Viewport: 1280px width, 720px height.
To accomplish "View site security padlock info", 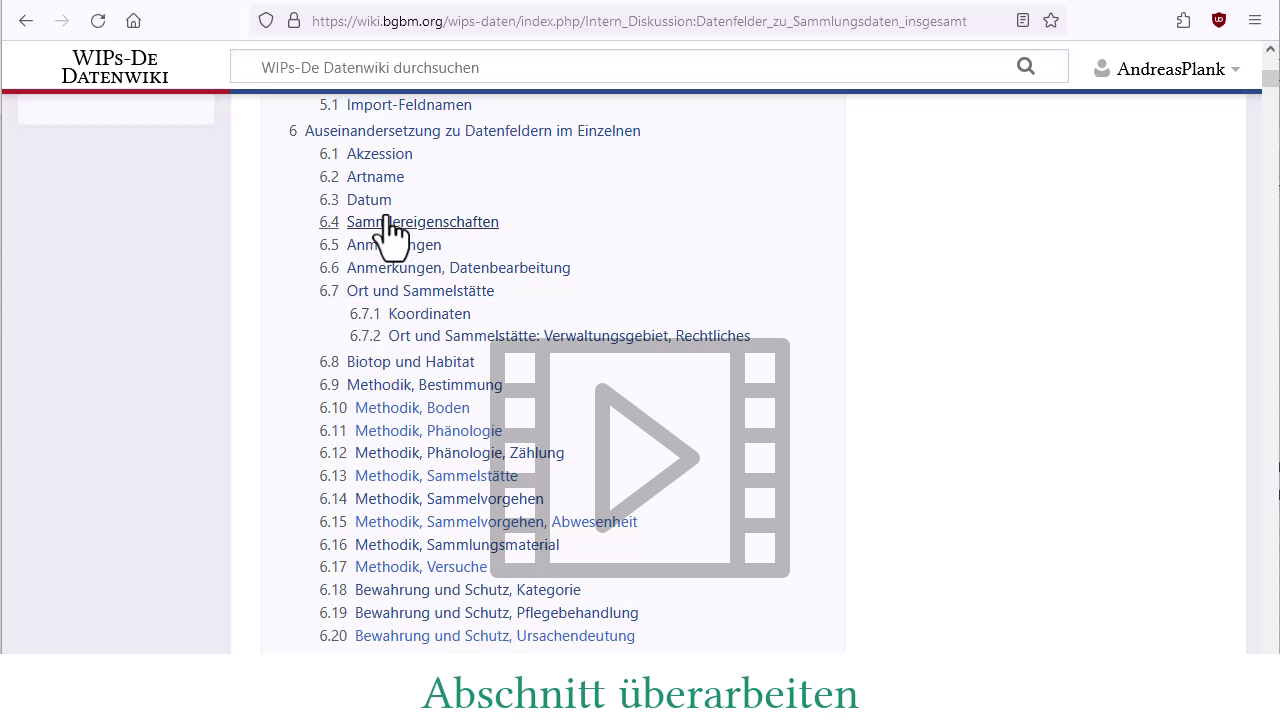I will (294, 20).
